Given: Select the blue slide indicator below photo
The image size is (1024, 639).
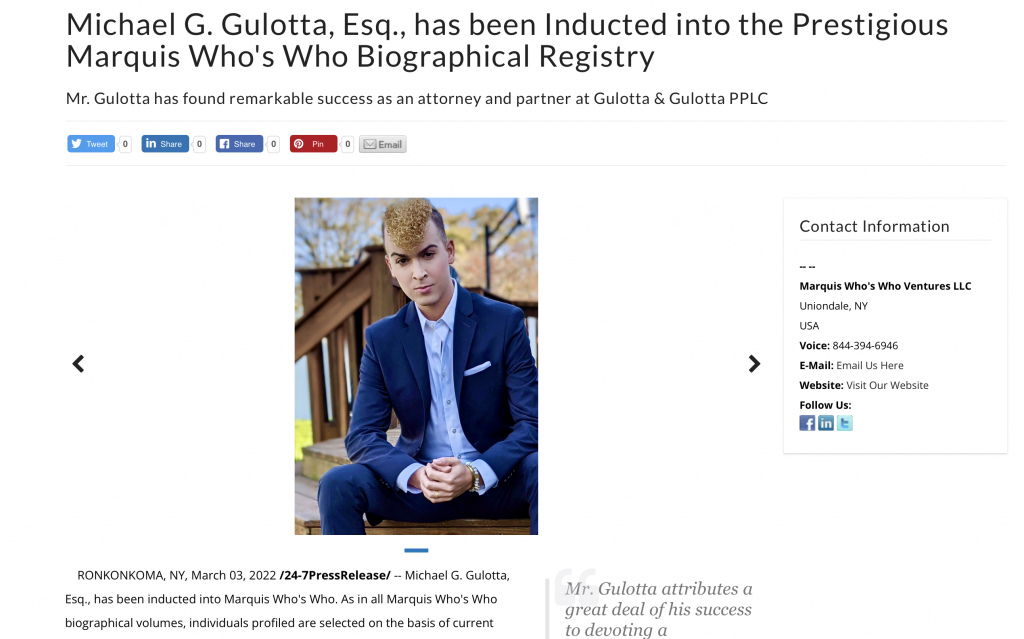Looking at the screenshot, I should [x=416, y=550].
